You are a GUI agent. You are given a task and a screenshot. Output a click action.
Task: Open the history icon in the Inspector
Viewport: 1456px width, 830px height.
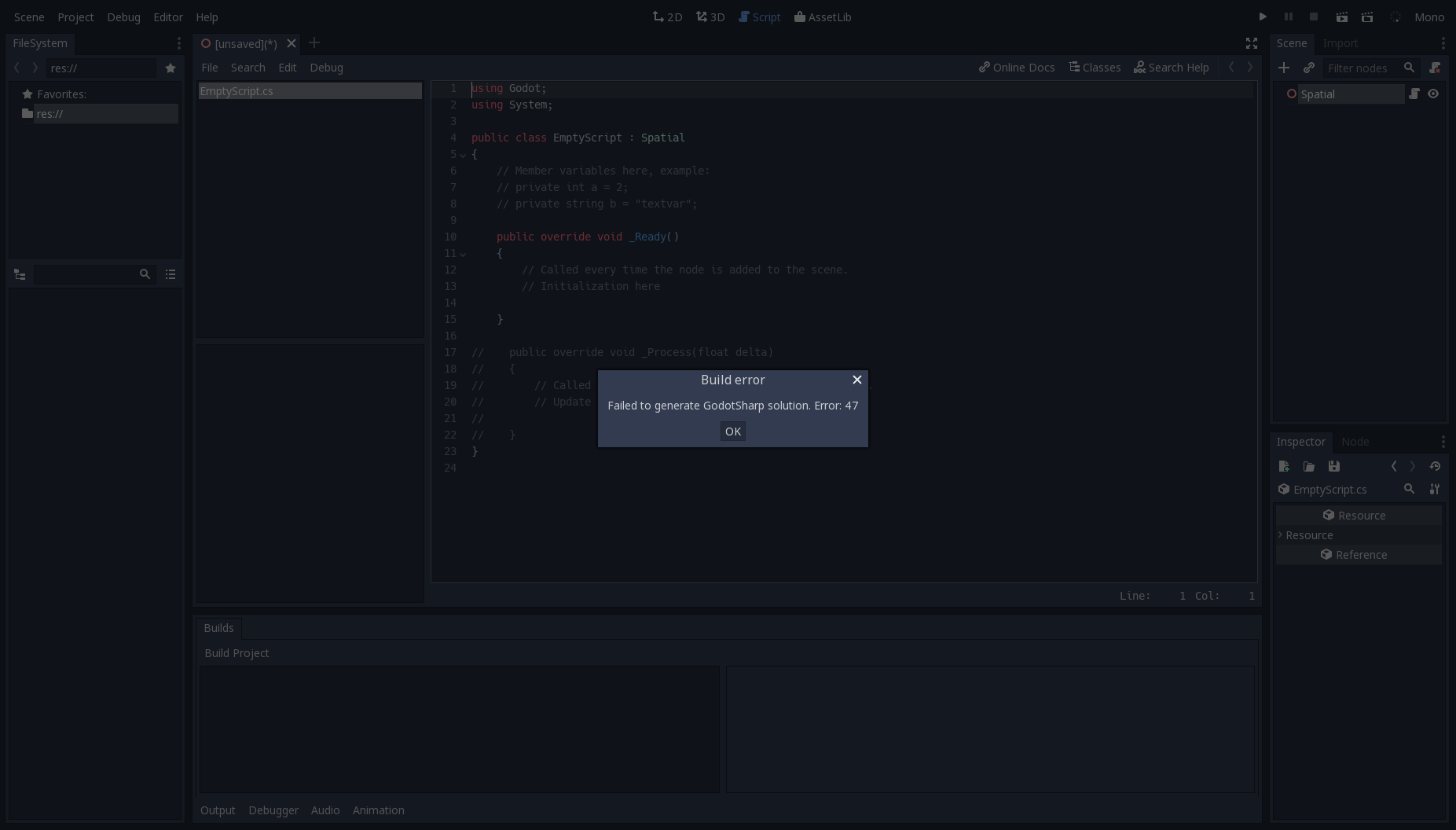(x=1435, y=466)
